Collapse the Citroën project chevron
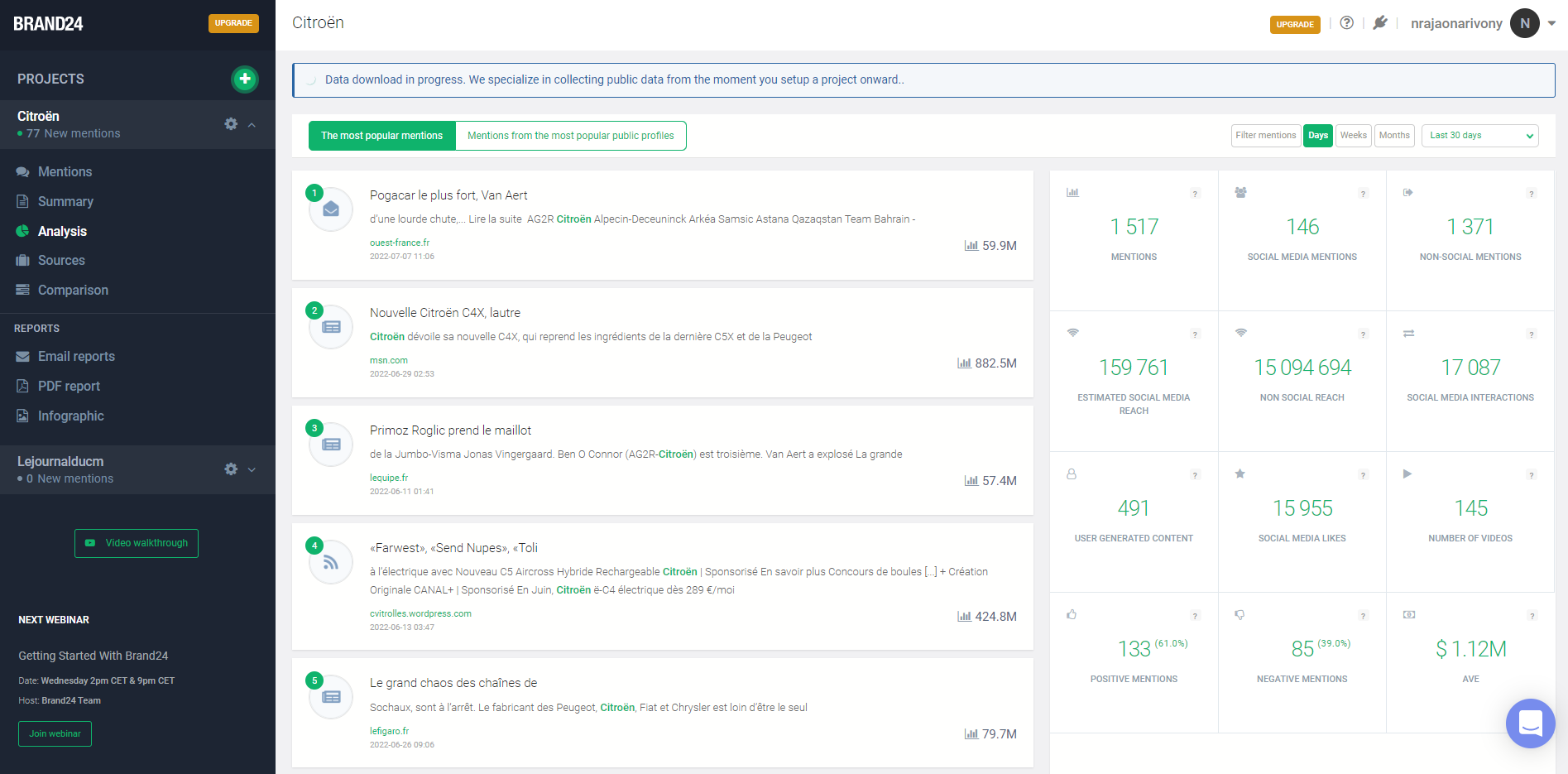 (x=252, y=125)
